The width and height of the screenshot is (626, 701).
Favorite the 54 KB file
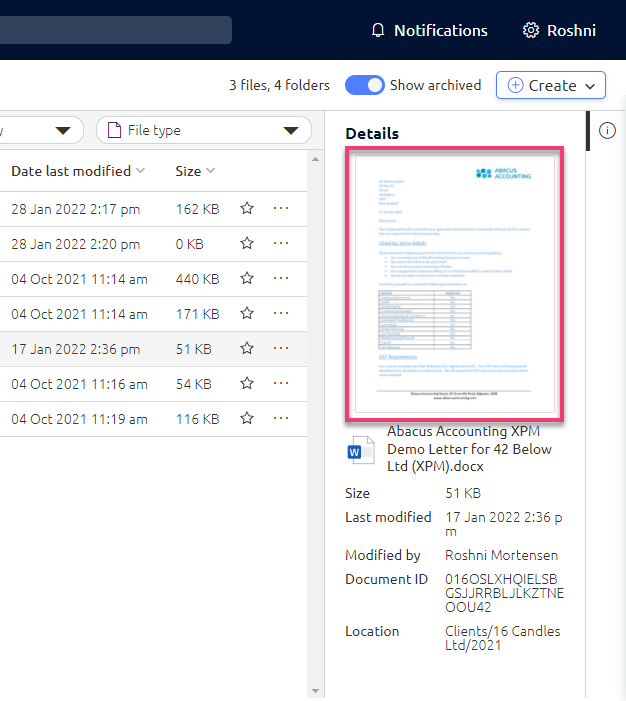[x=247, y=384]
